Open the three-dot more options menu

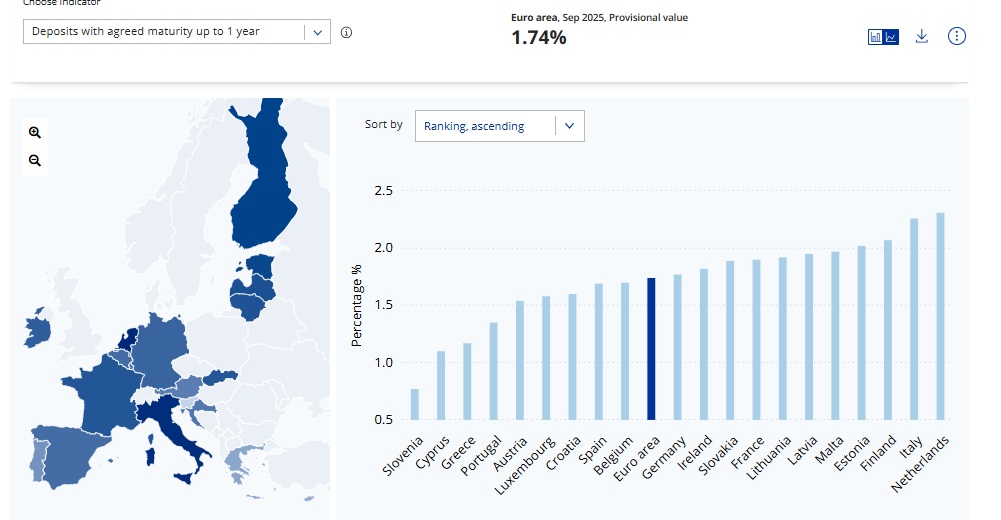(957, 36)
